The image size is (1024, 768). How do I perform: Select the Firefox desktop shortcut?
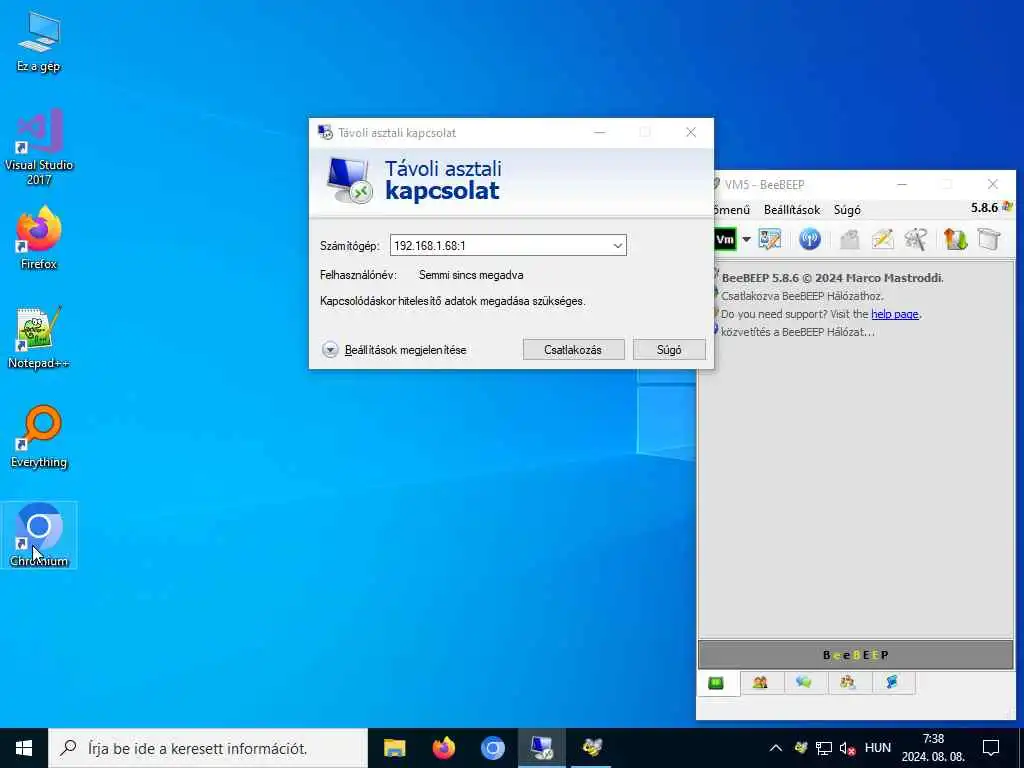tap(39, 238)
